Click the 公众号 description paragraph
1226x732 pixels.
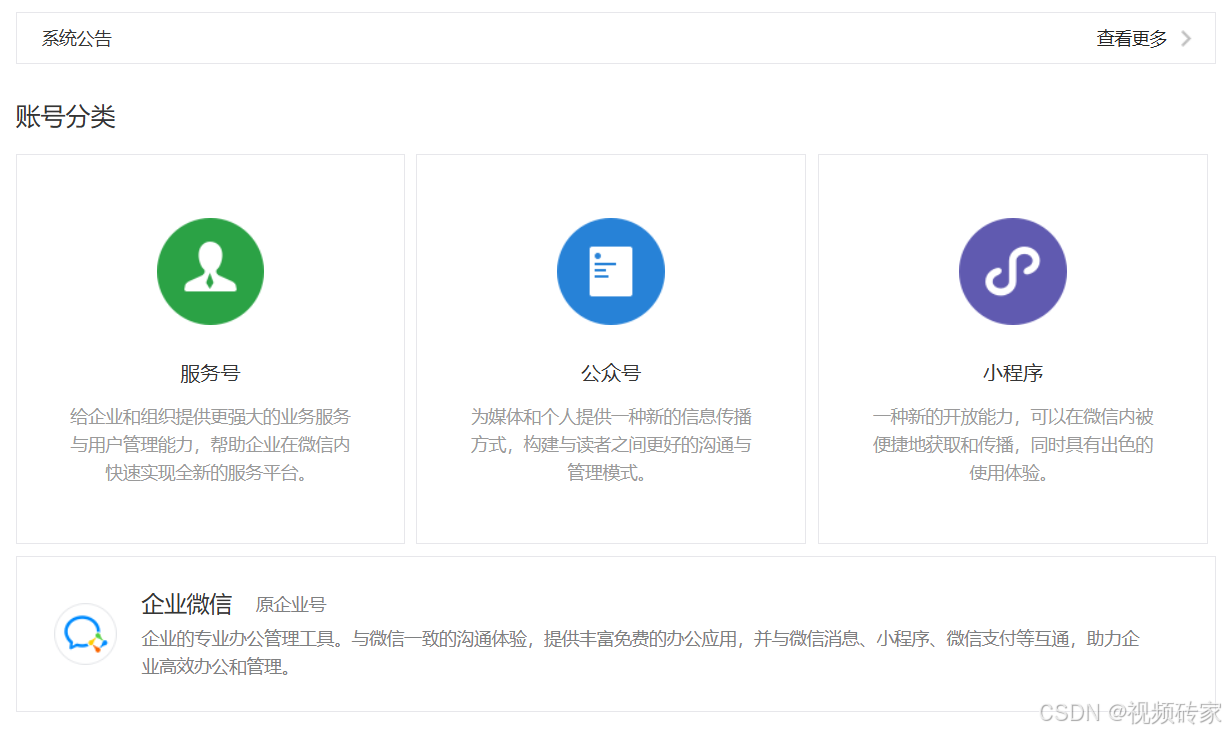coord(611,445)
